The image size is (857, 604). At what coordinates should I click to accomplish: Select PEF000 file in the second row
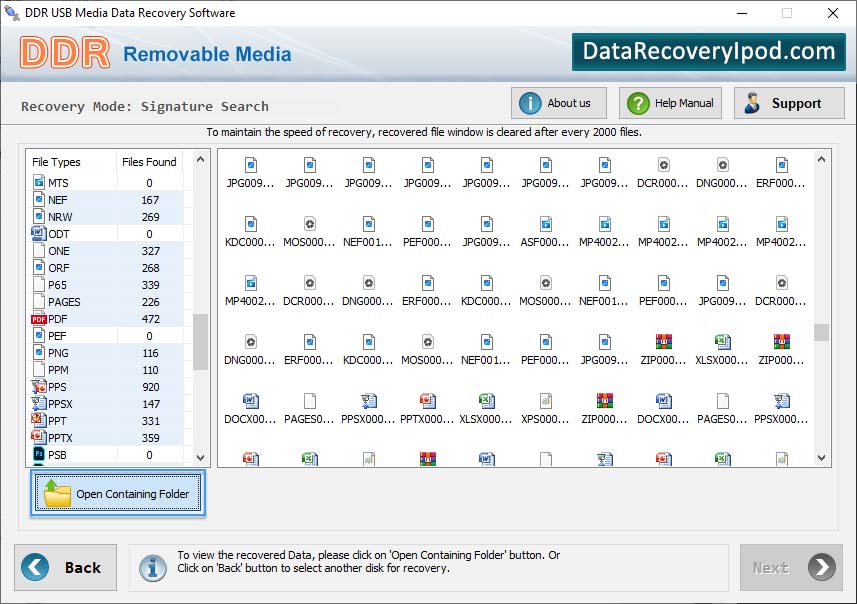[x=427, y=232]
